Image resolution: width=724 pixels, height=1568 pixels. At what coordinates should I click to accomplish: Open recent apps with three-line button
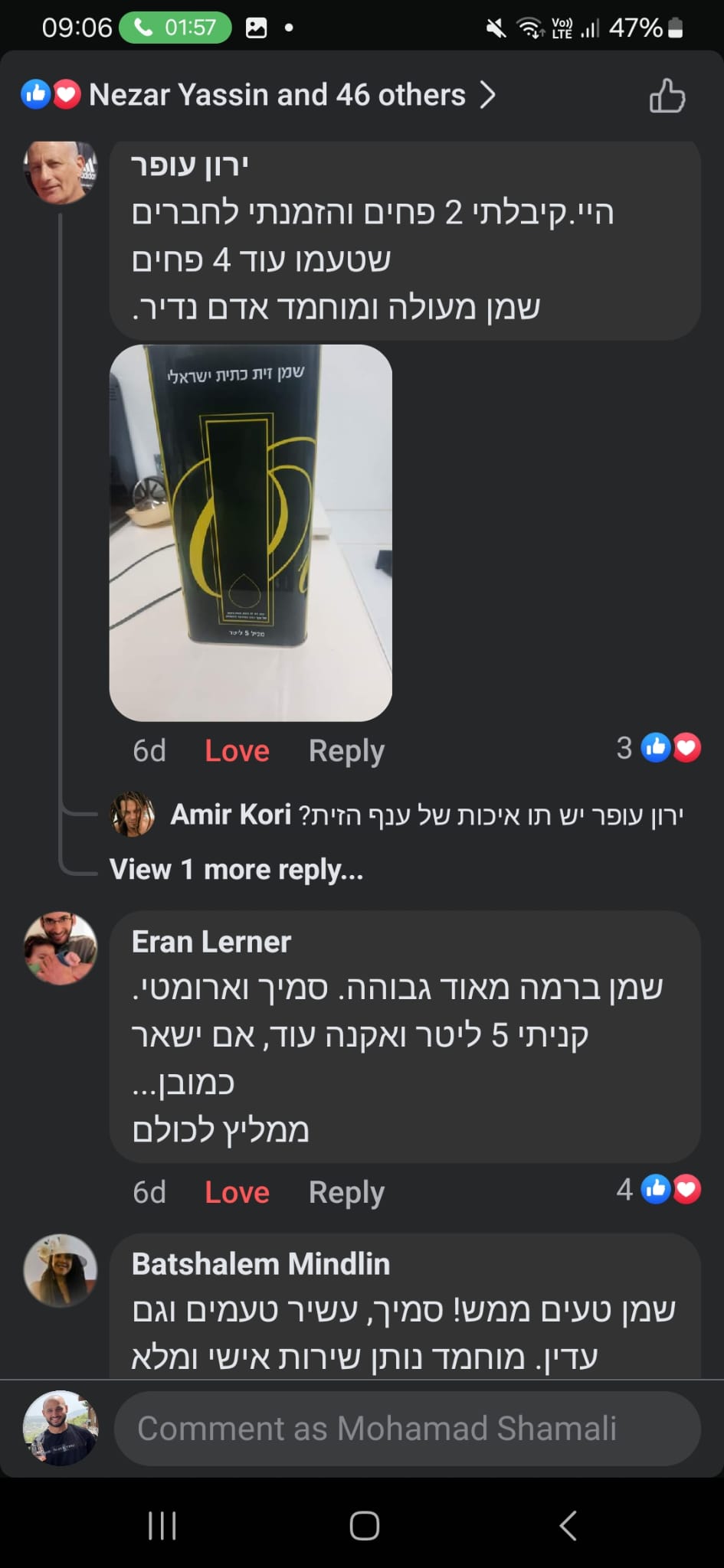point(162,1525)
